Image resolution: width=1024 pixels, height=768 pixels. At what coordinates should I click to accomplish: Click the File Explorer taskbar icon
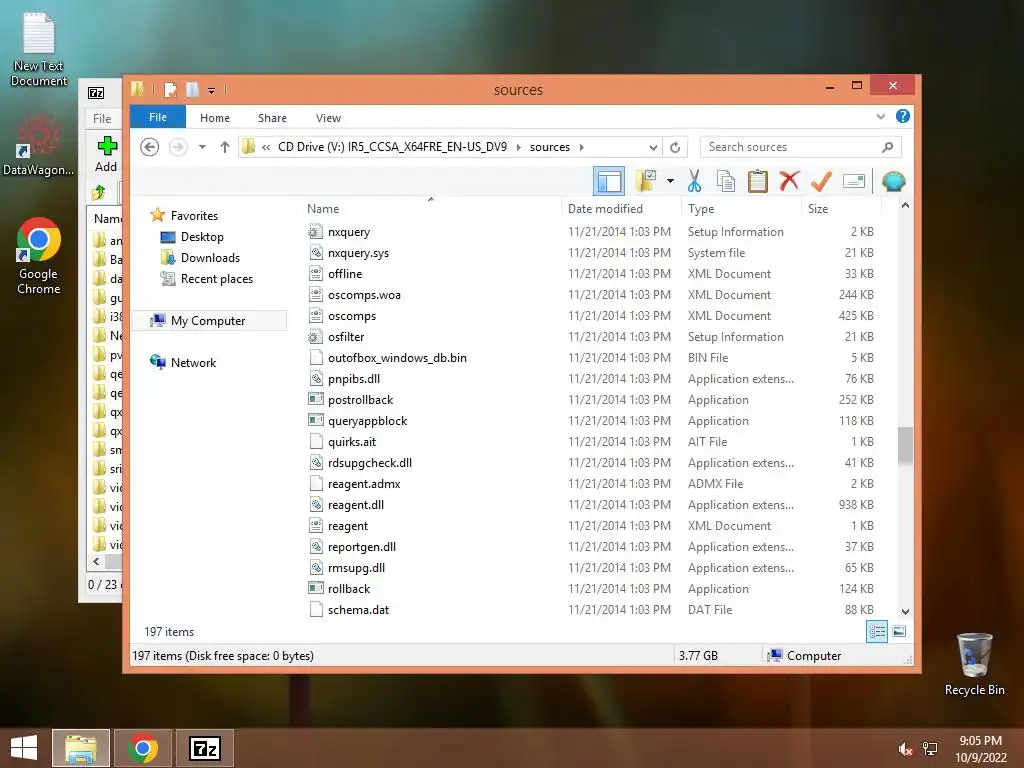pos(81,748)
